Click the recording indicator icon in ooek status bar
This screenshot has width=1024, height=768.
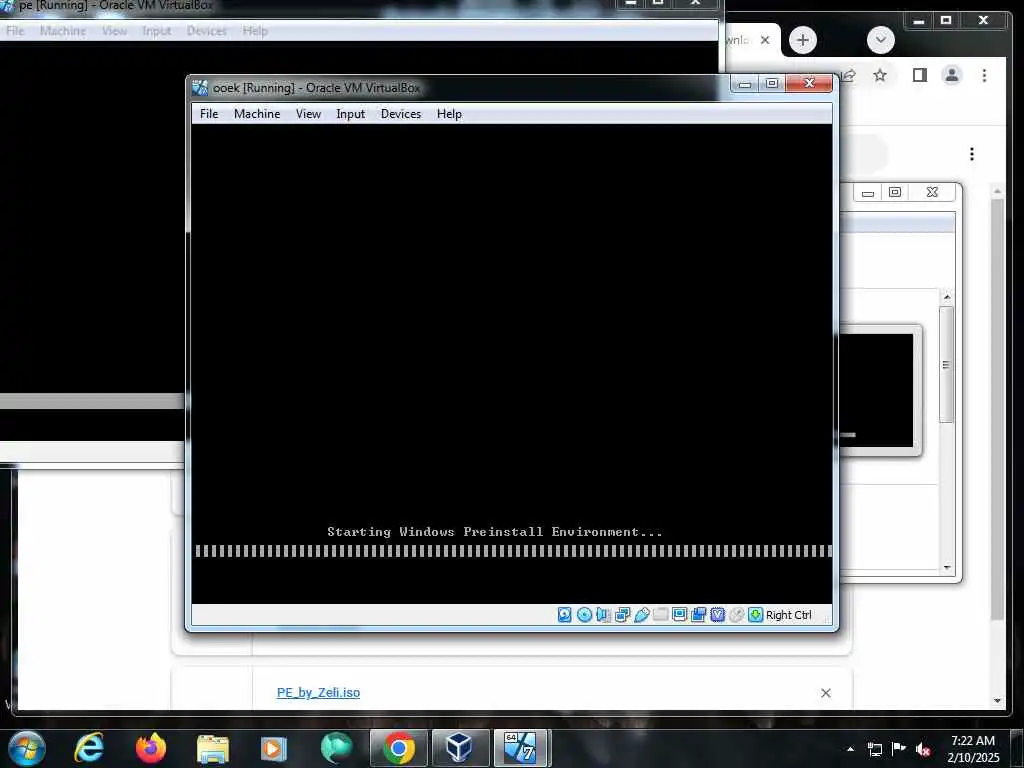tap(698, 615)
